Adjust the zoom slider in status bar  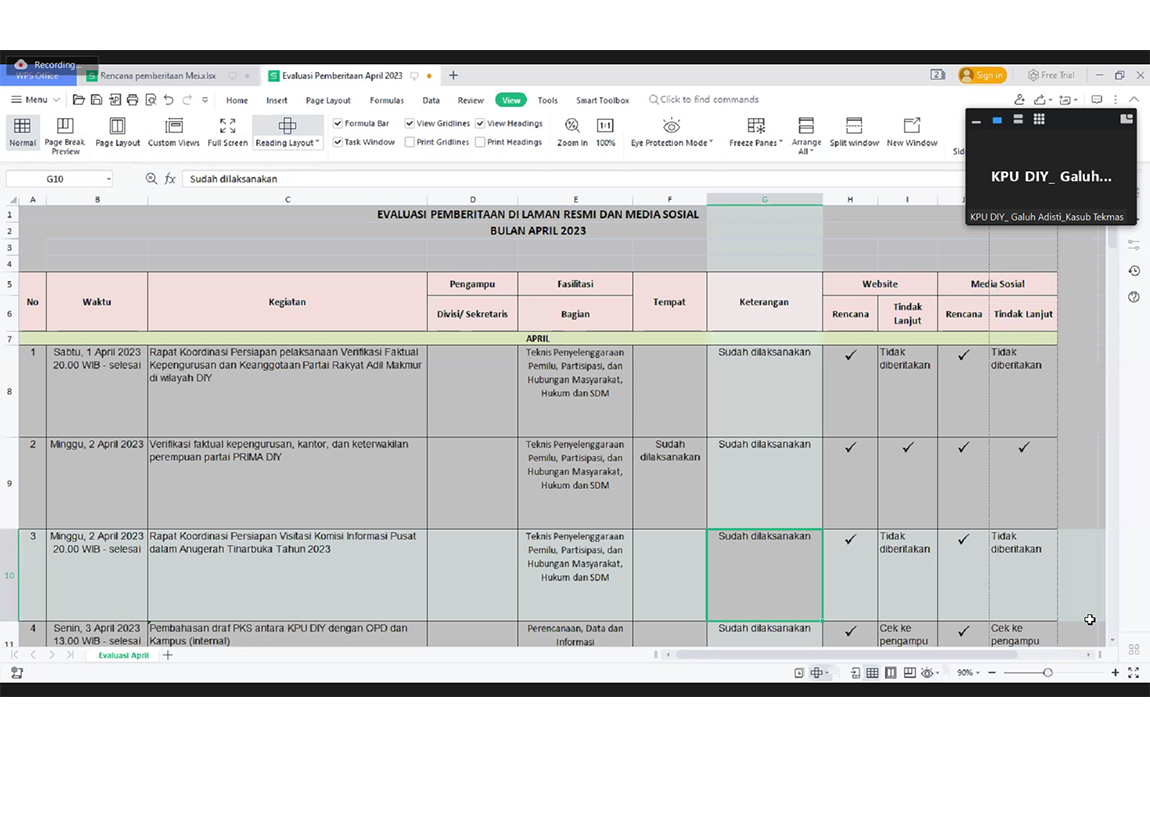tap(1047, 673)
